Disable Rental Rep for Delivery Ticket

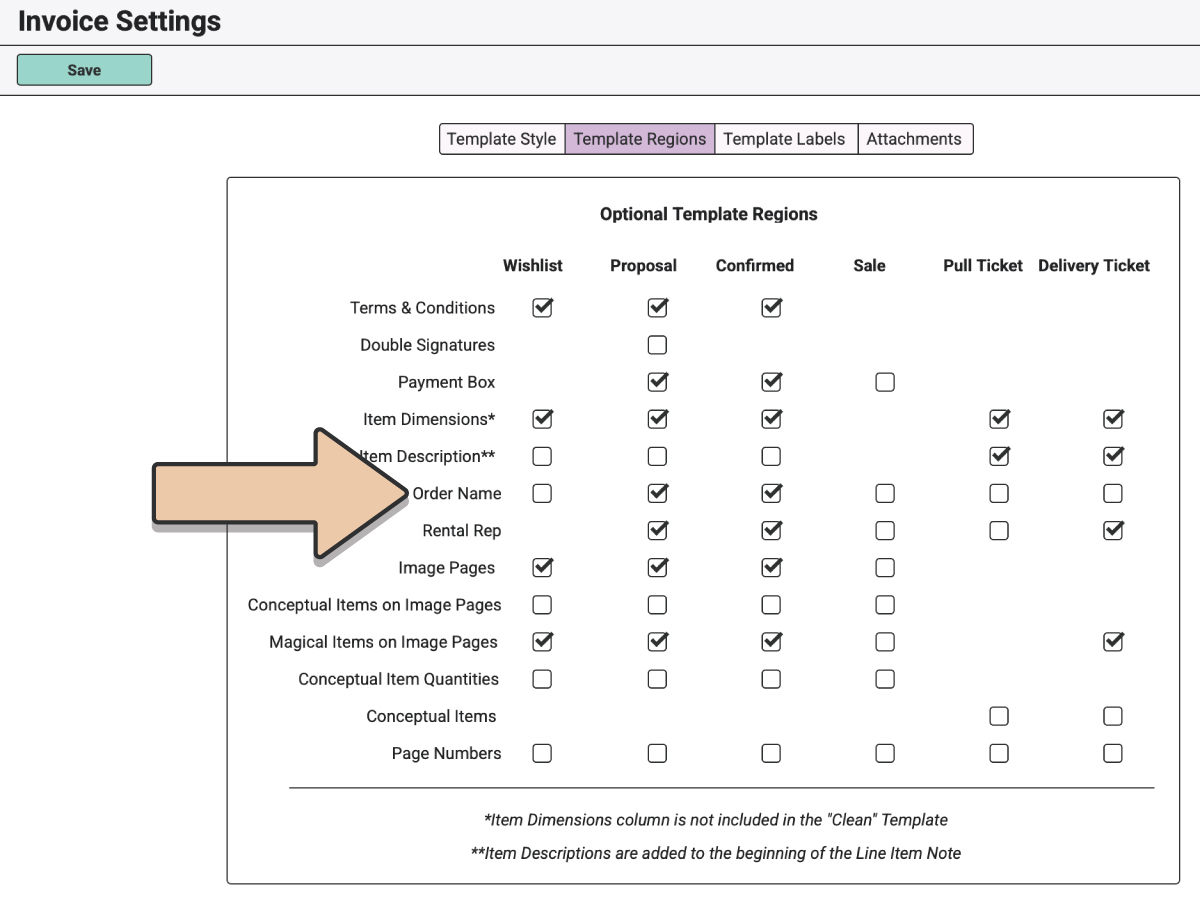(1113, 530)
